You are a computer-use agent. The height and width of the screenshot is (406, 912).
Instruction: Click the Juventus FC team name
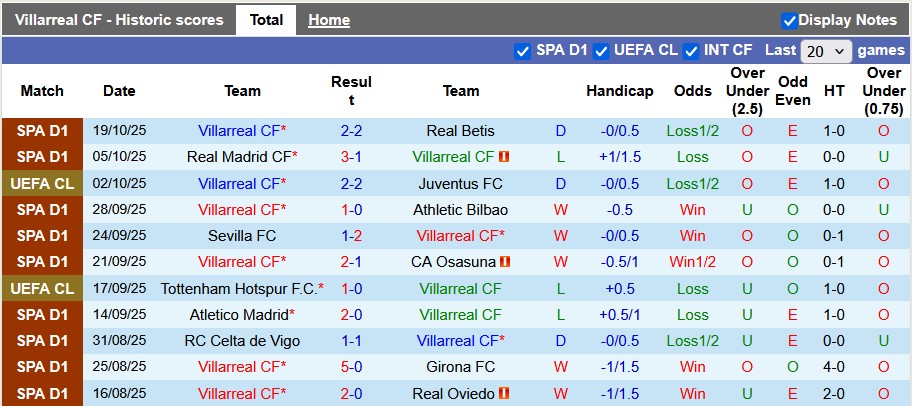(460, 184)
